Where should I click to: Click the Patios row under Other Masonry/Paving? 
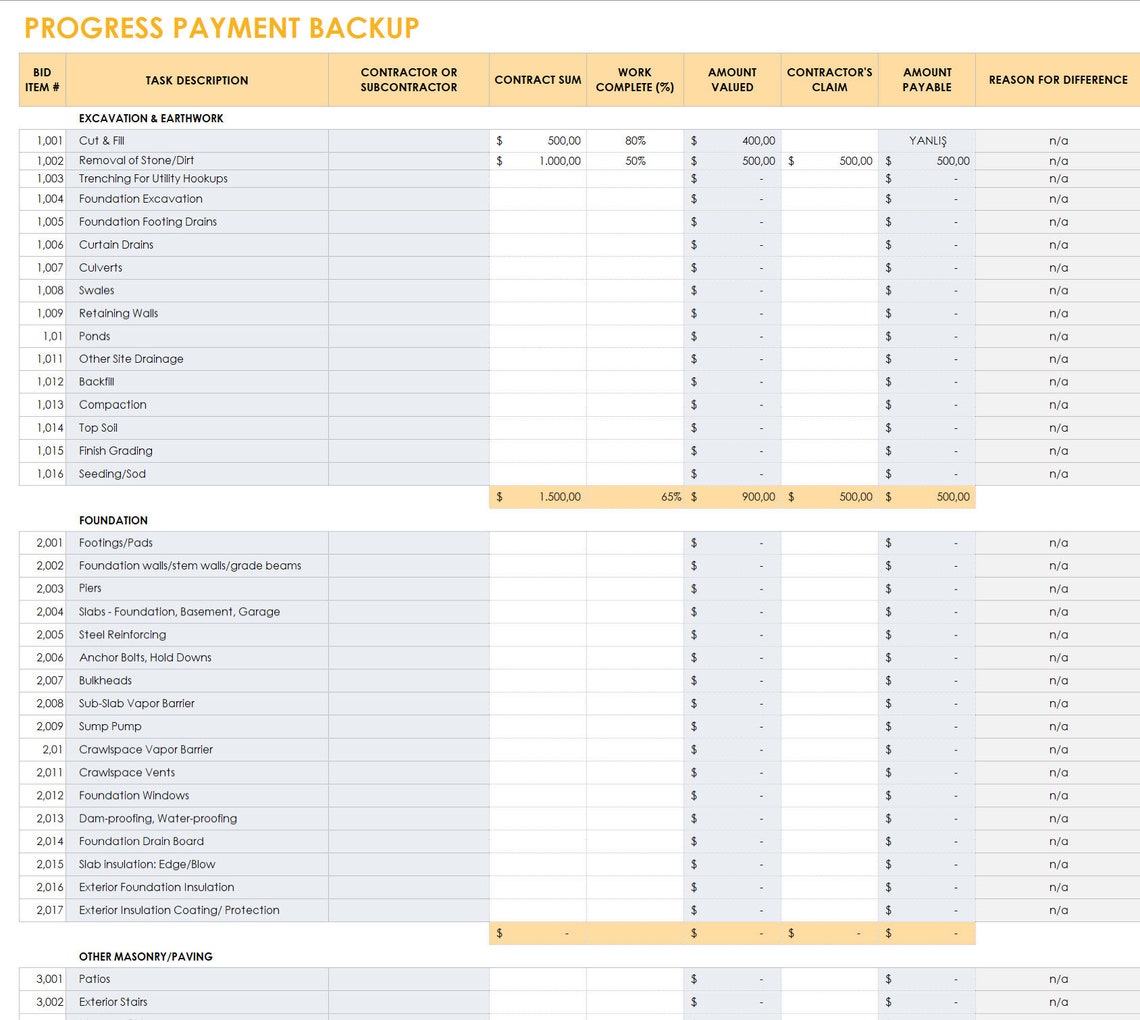coord(94,979)
